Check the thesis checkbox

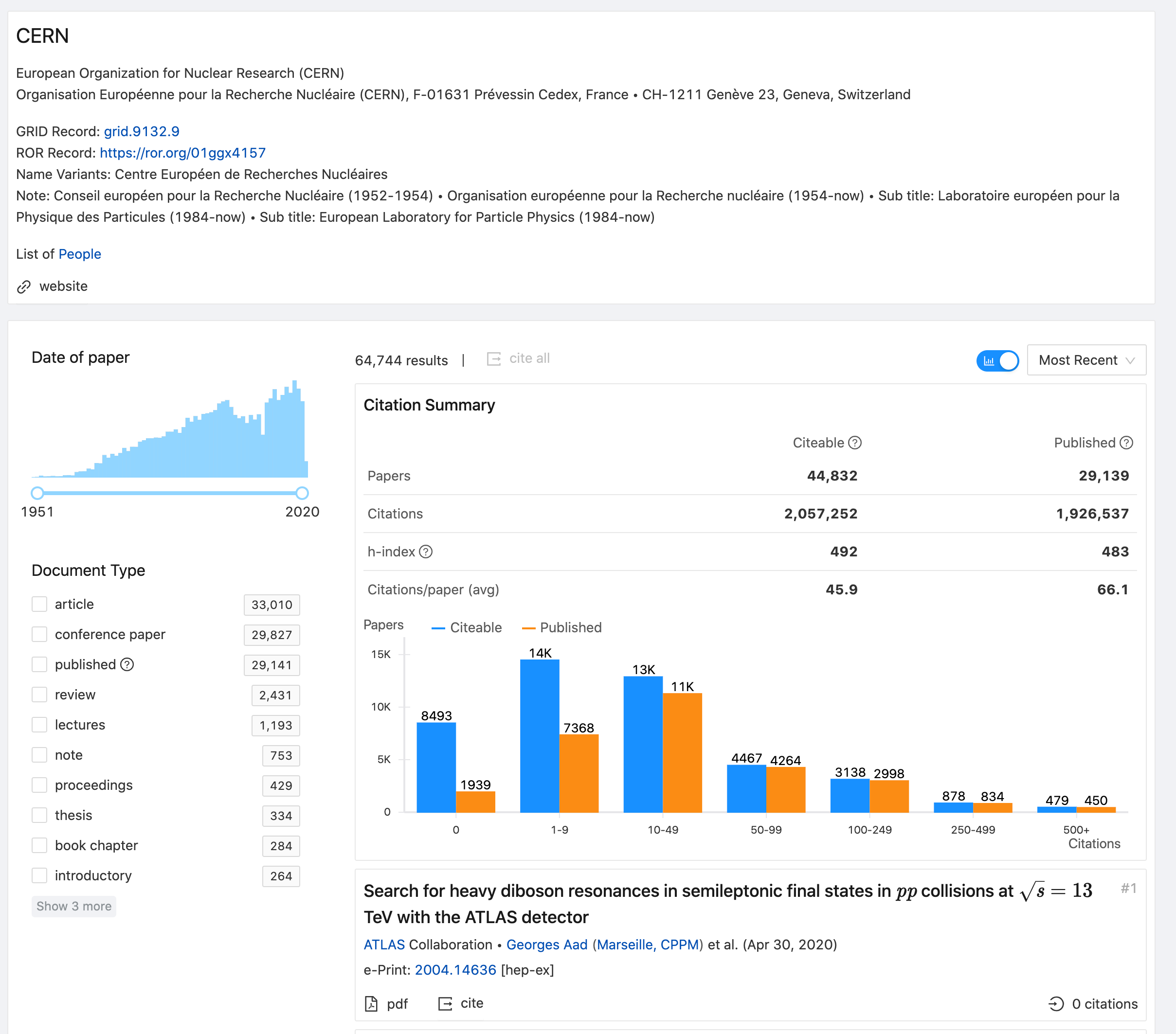(x=39, y=816)
